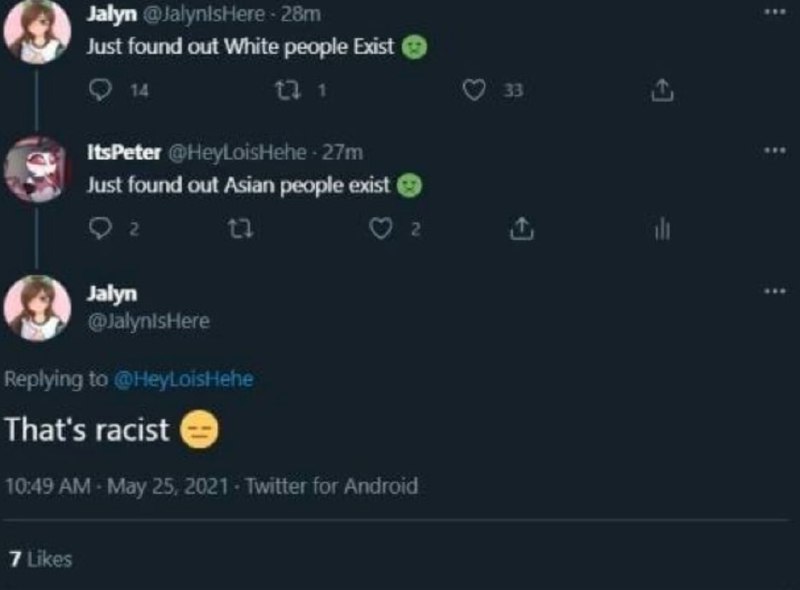Open more options on That's racist tweet
Viewport: 800px width, 590px height.
point(774,291)
